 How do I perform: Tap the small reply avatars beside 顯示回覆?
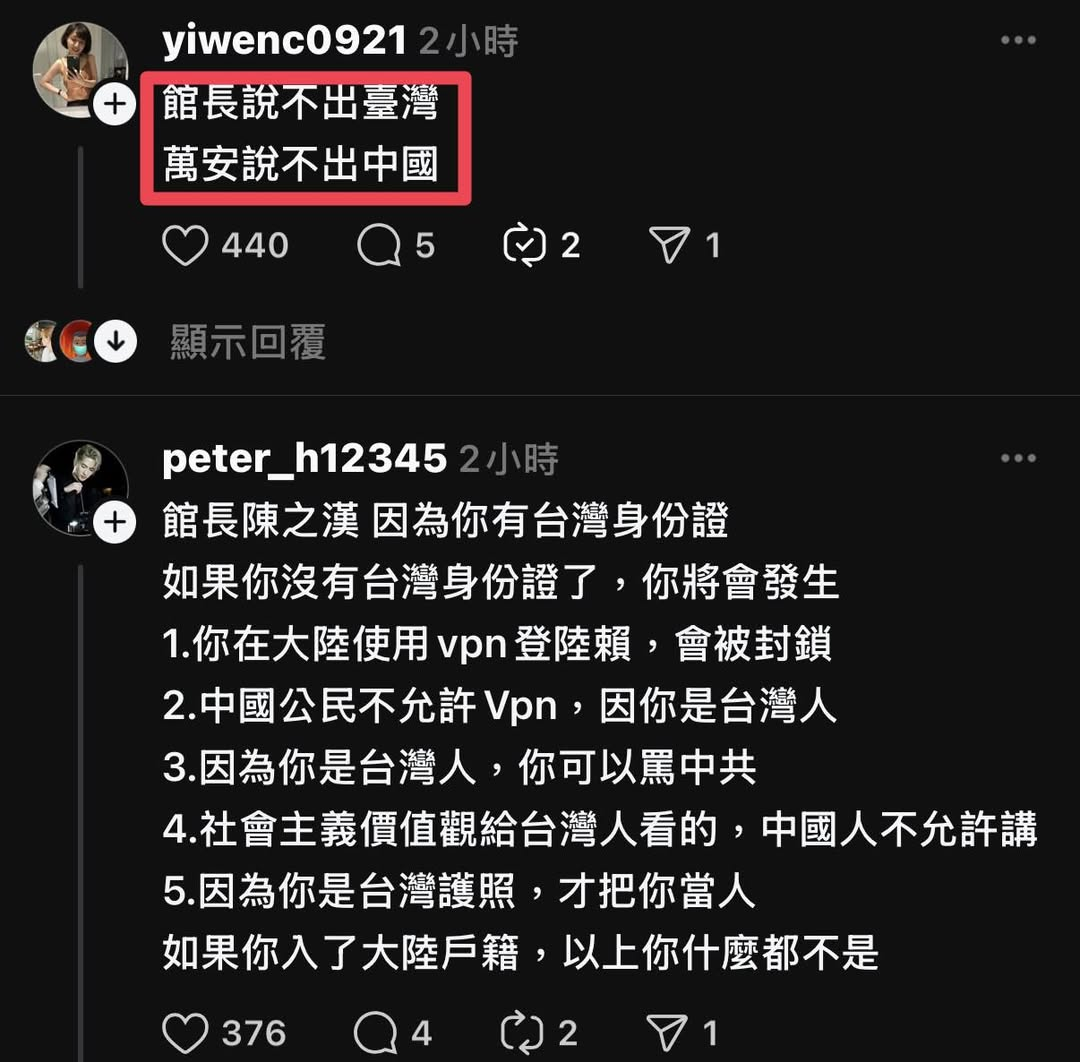click(59, 341)
